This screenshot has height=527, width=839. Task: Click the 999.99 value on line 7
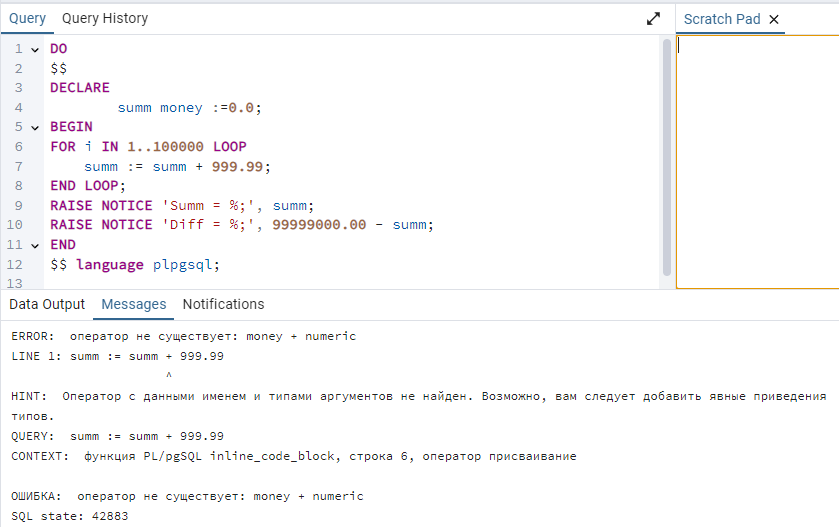237,166
